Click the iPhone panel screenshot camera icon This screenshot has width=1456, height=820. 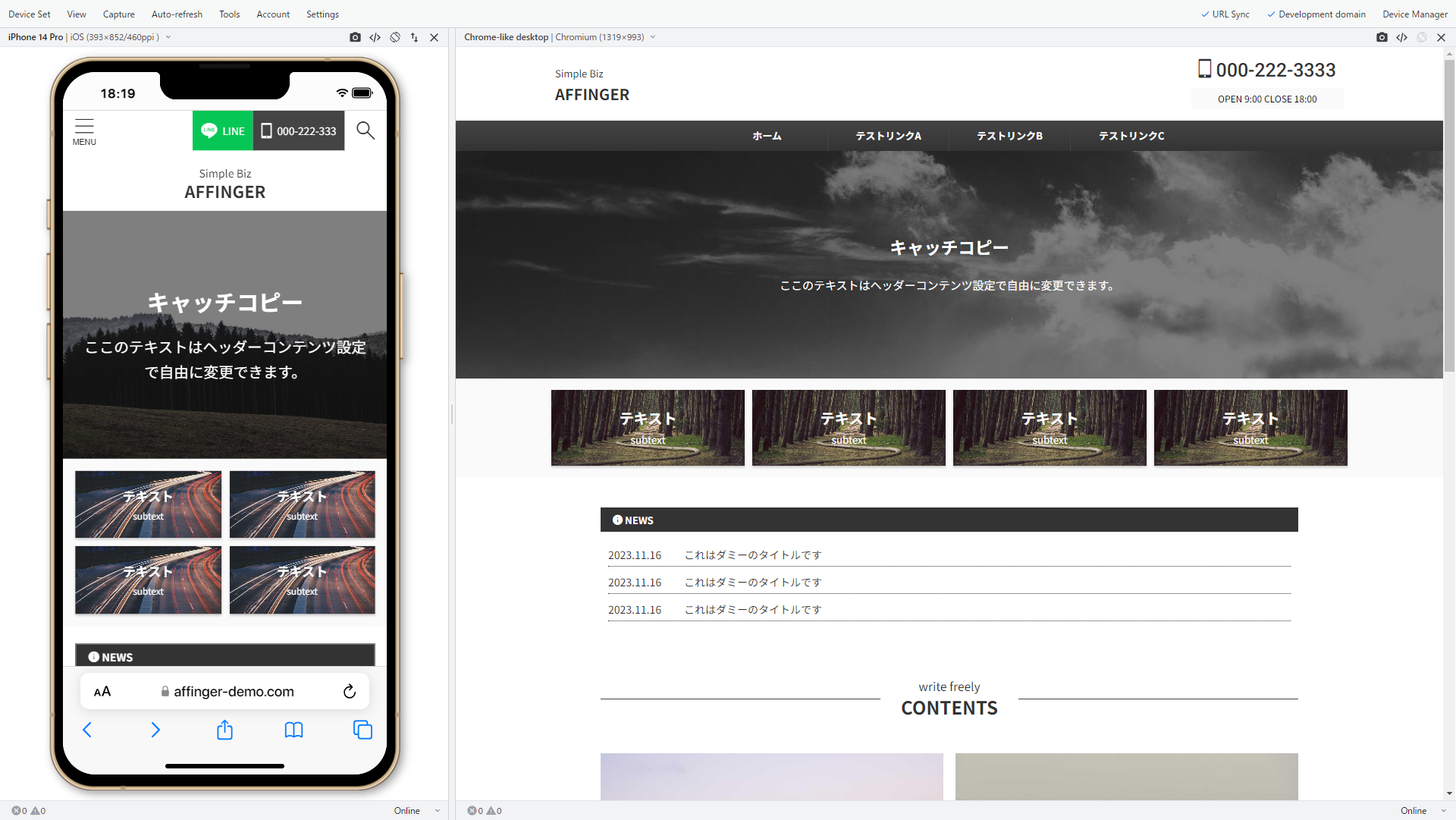click(x=355, y=37)
